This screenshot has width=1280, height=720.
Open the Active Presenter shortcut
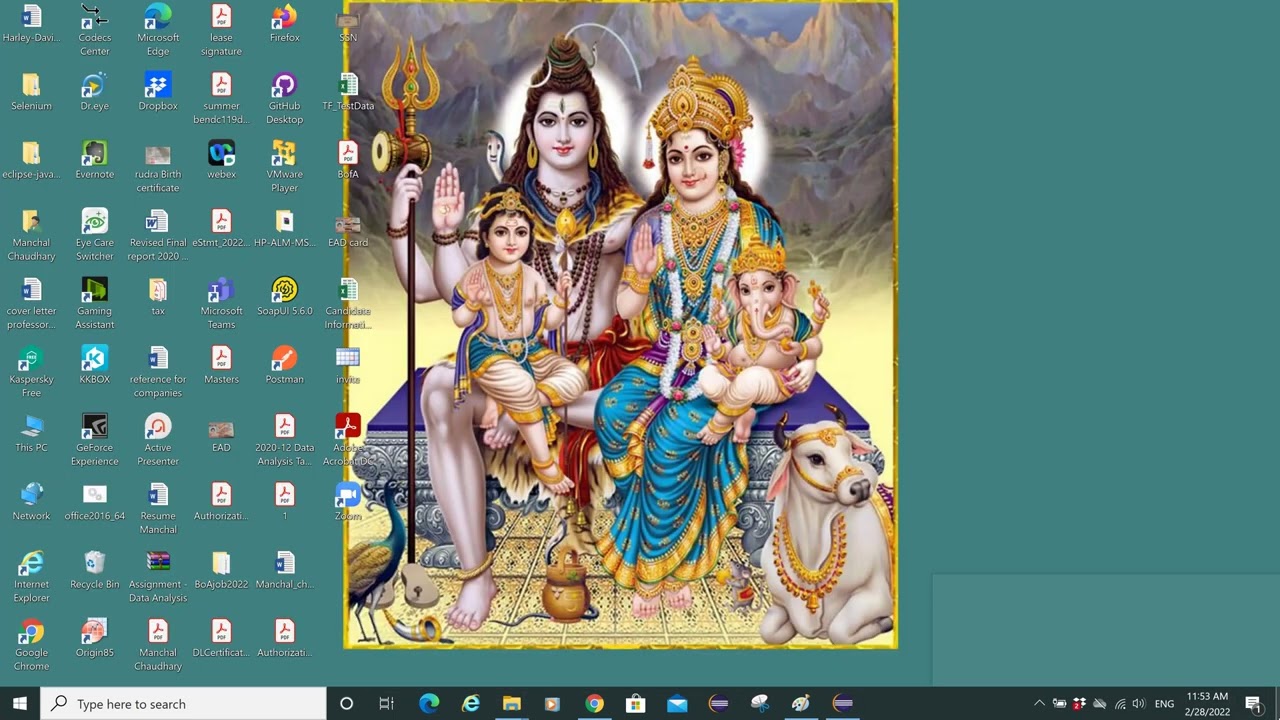[x=158, y=440]
